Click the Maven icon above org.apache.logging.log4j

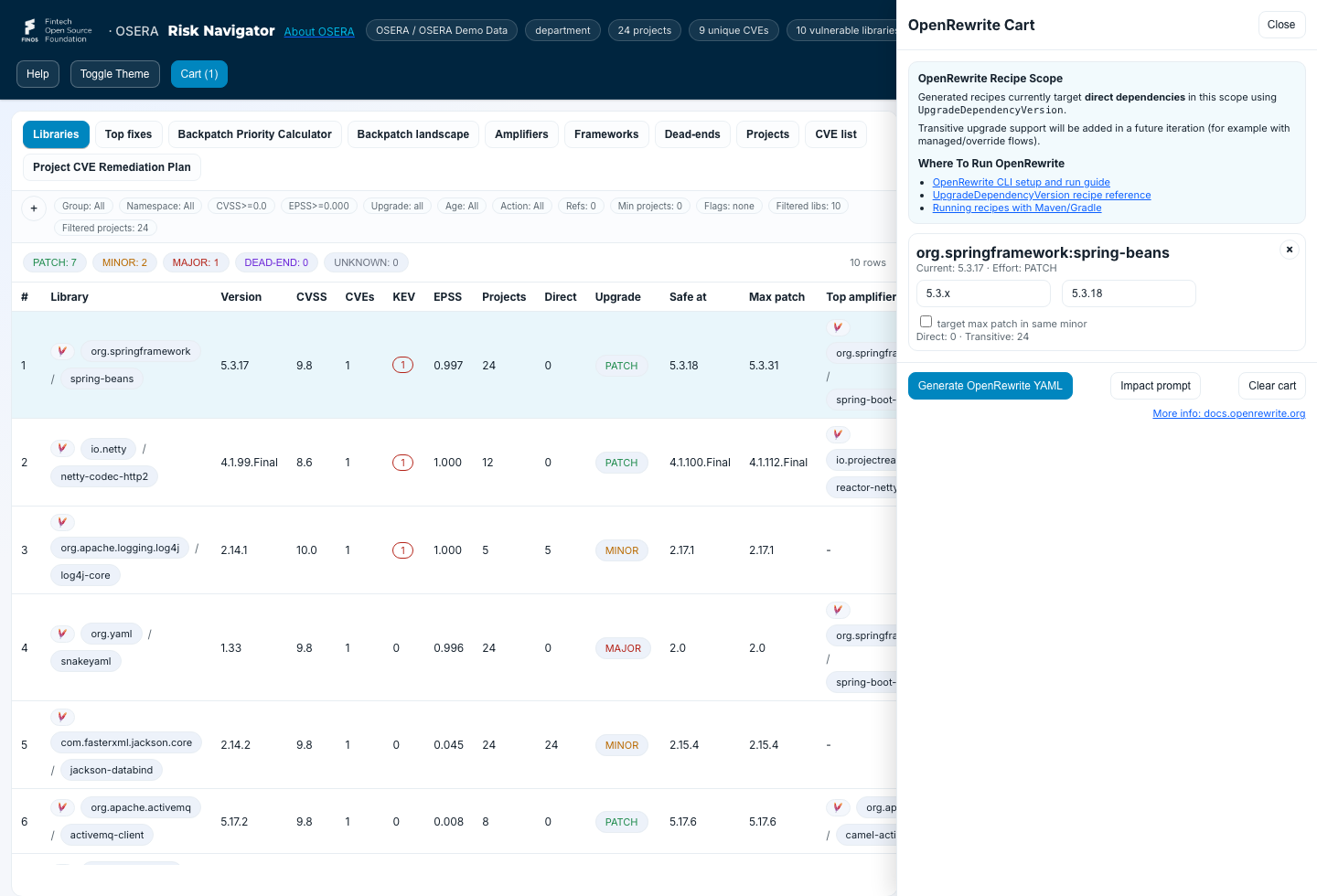tap(62, 522)
